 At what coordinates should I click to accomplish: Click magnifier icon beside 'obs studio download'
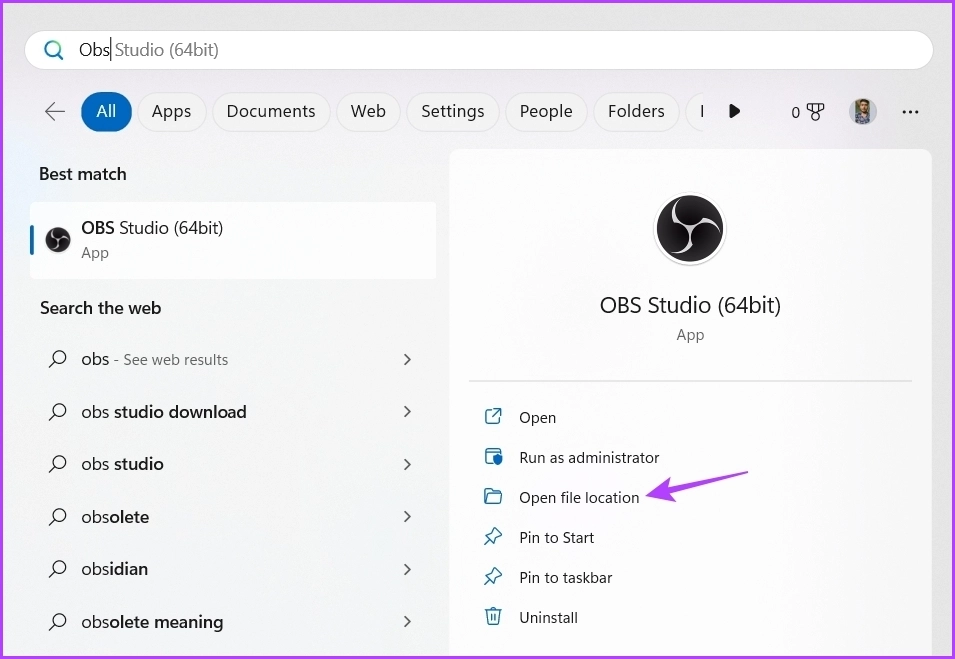[58, 412]
